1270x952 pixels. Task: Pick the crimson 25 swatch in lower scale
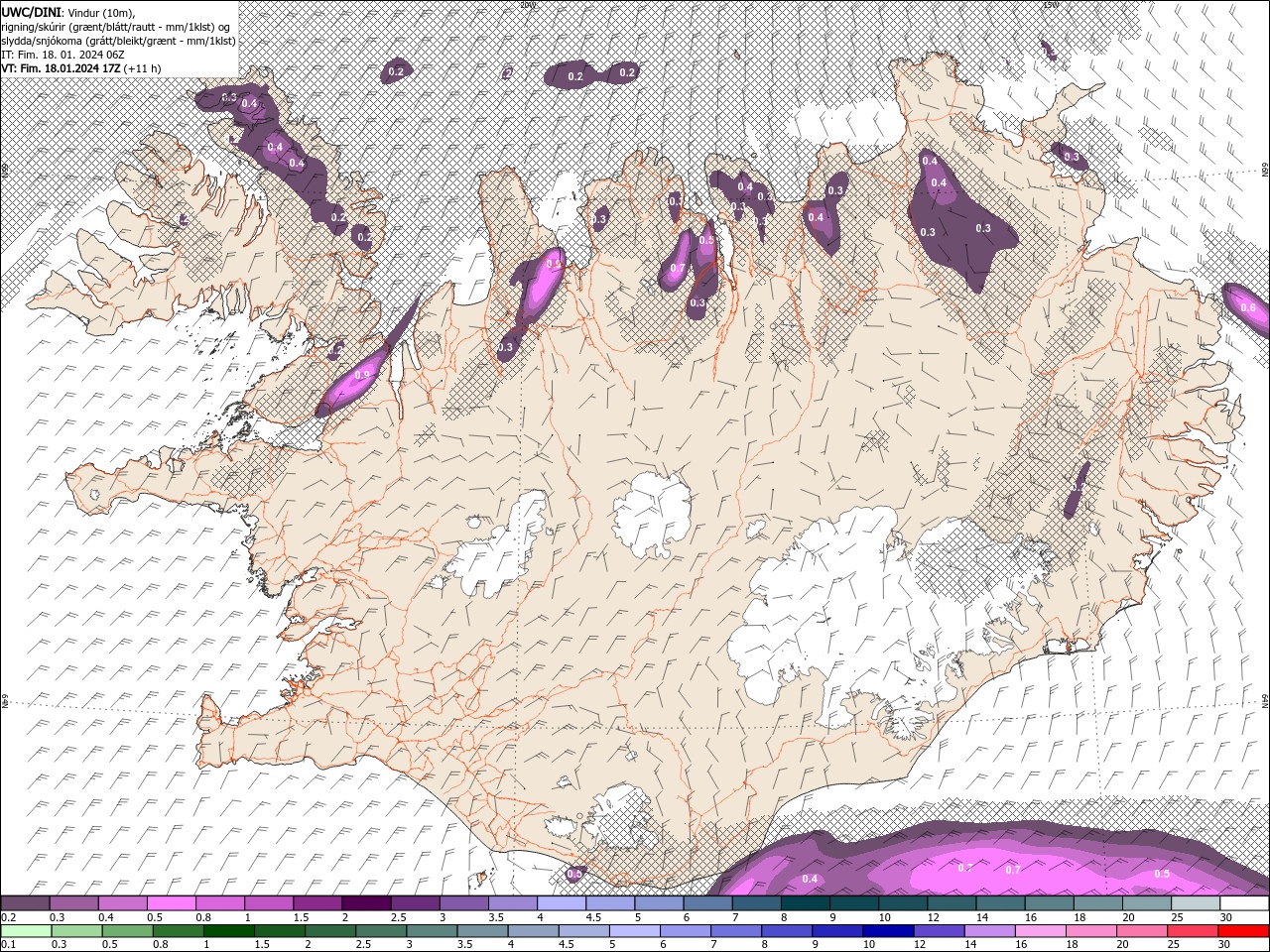coord(1193,931)
